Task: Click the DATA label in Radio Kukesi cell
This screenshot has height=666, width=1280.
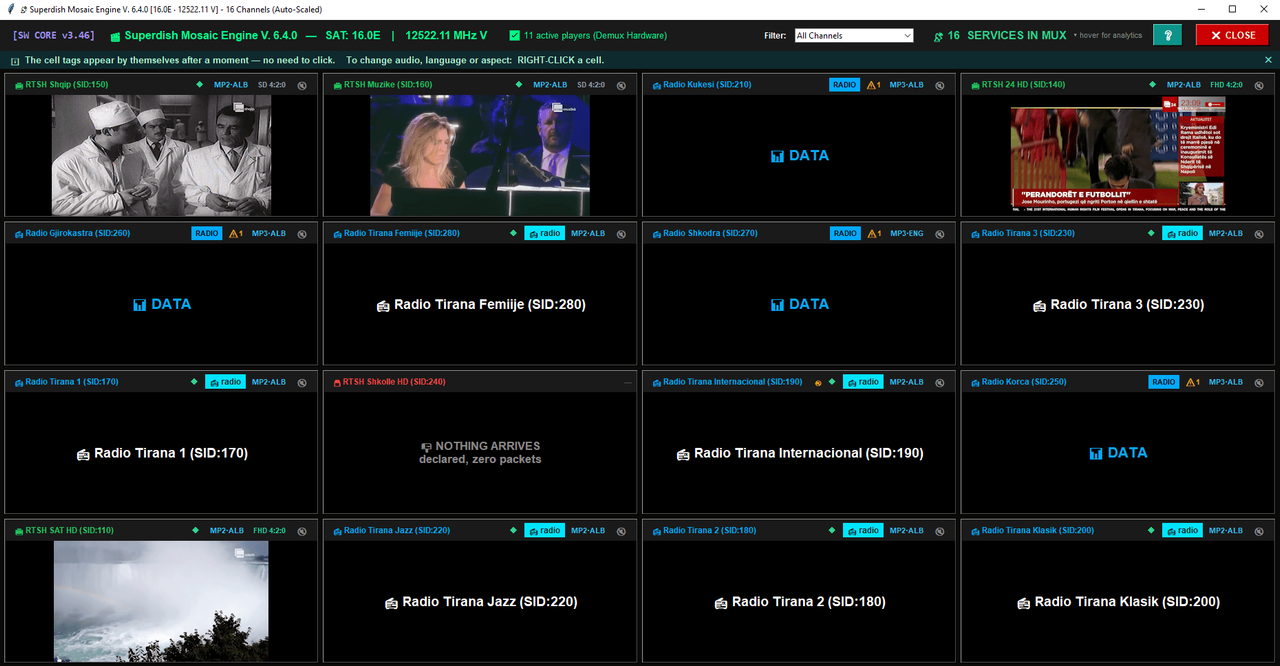Action: [x=800, y=155]
